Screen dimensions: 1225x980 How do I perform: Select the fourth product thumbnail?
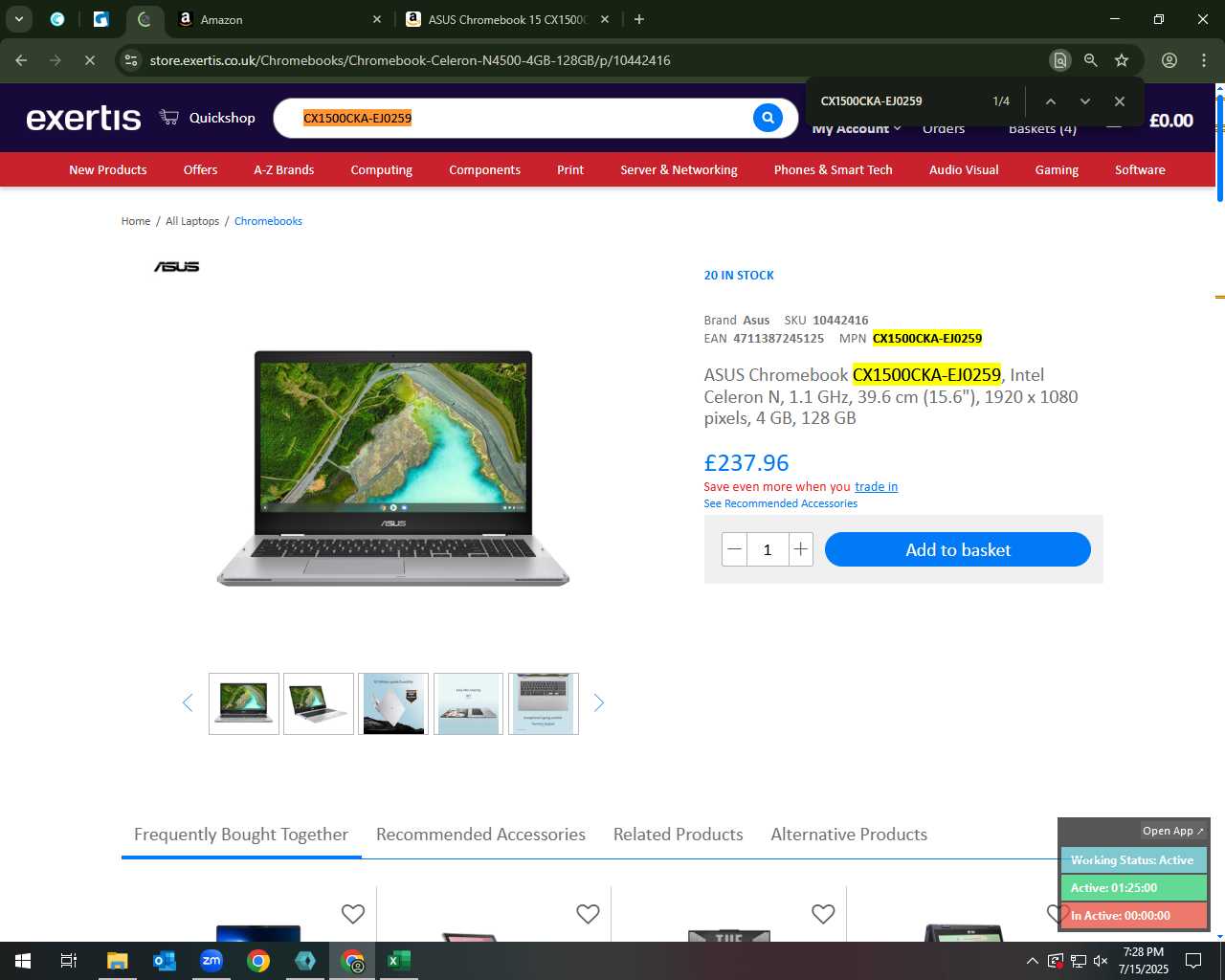(468, 703)
